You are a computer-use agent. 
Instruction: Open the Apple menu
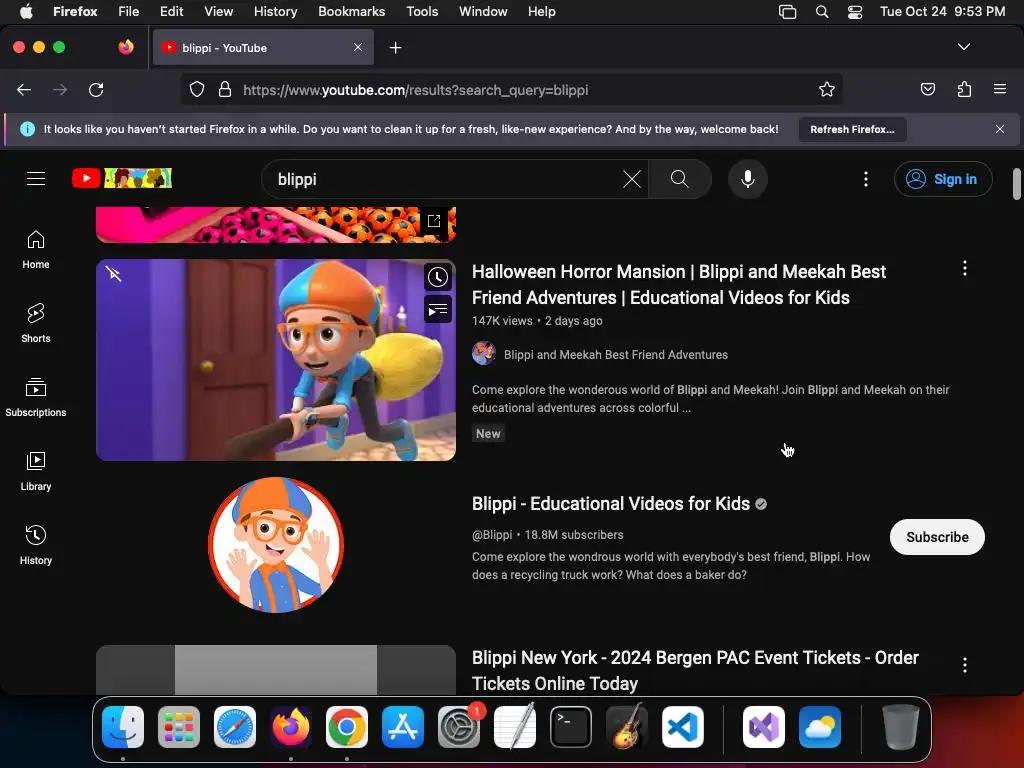tap(26, 11)
